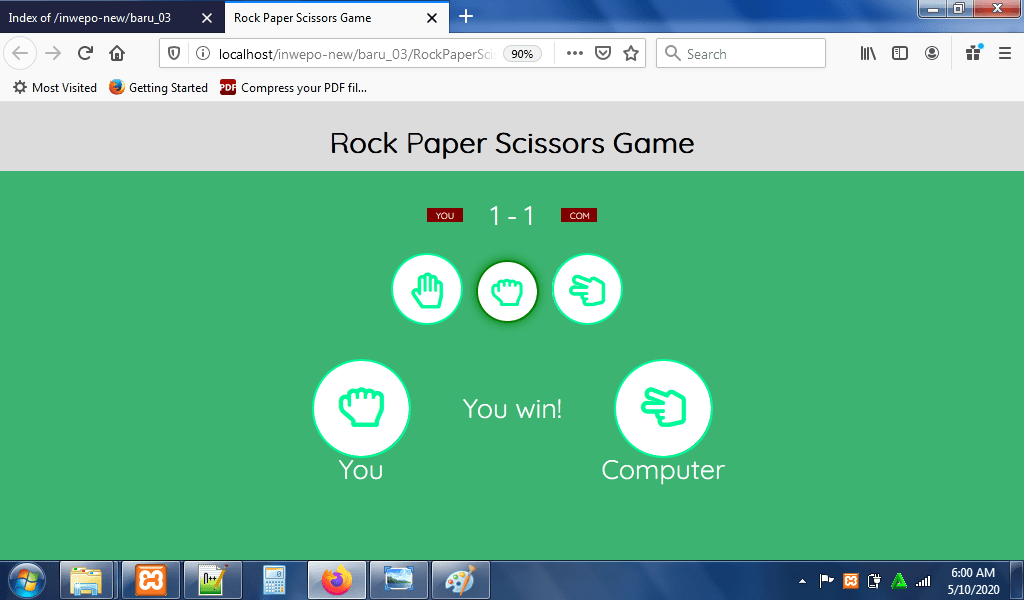The image size is (1024, 600).
Task: Click the Computer label text
Action: click(663, 470)
